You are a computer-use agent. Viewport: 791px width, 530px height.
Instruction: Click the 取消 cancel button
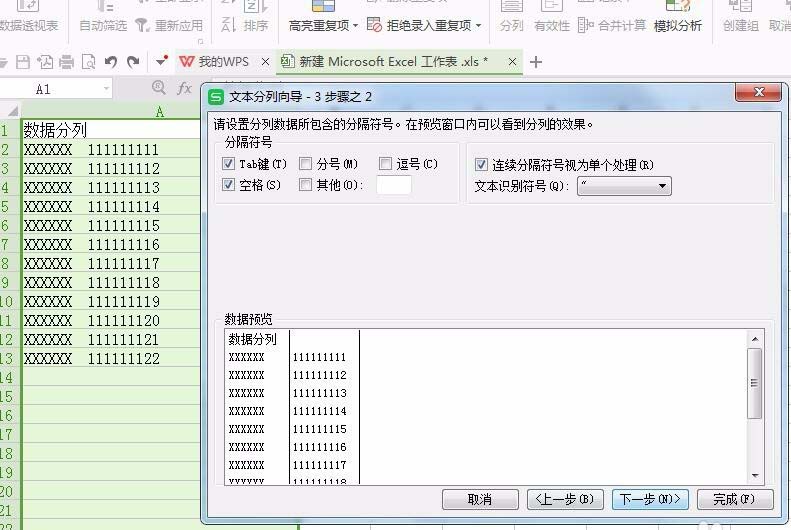[480, 499]
